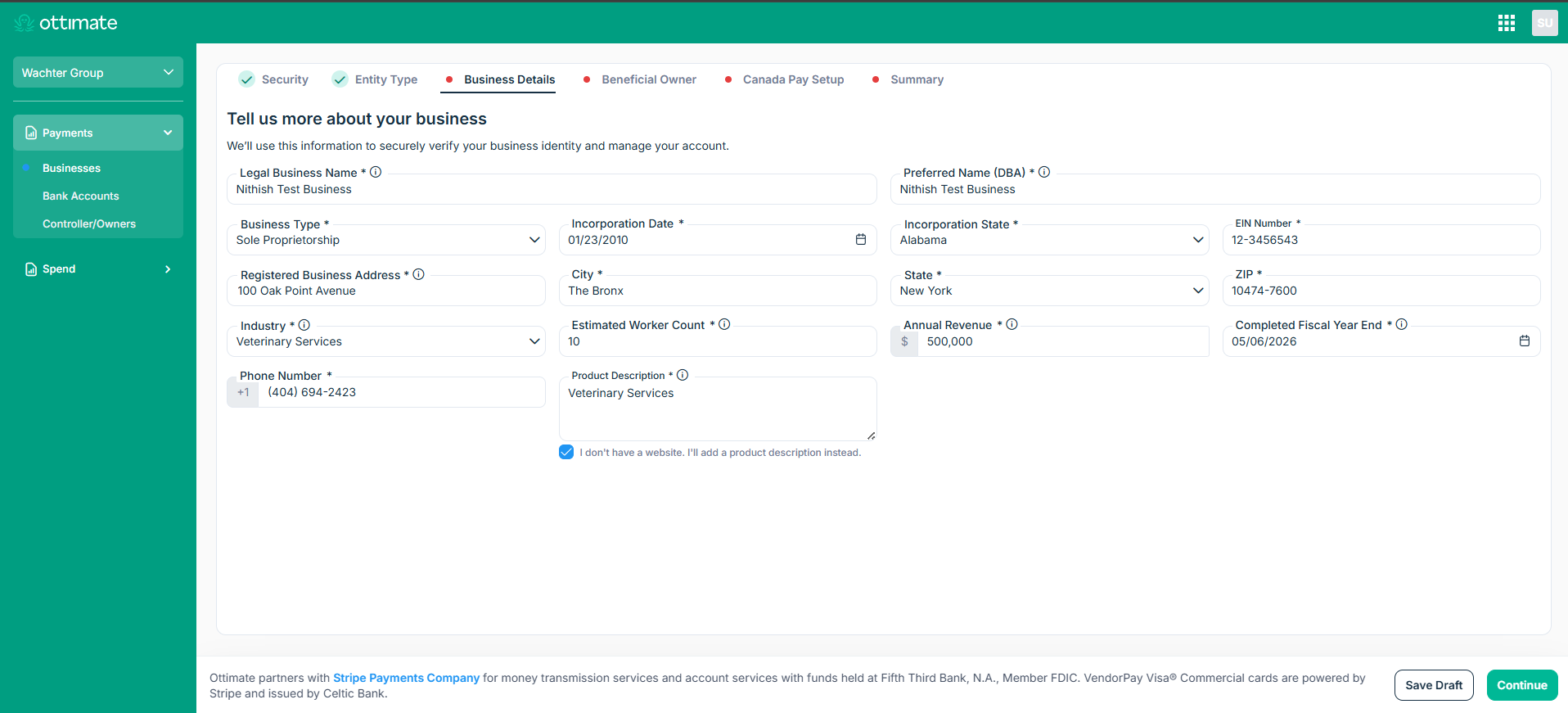Open the apps grid icon

[x=1507, y=23]
